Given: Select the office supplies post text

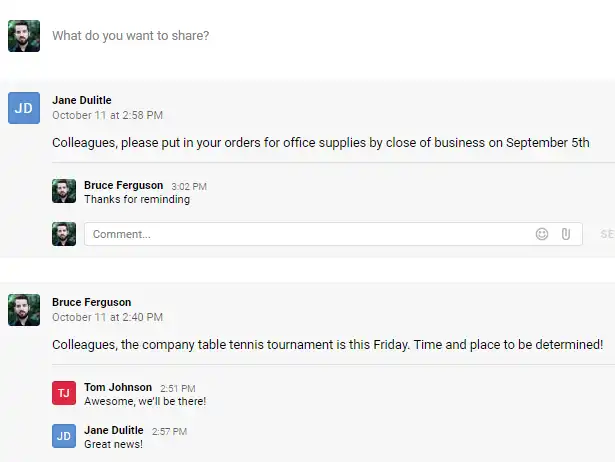Looking at the screenshot, I should 321,143.
